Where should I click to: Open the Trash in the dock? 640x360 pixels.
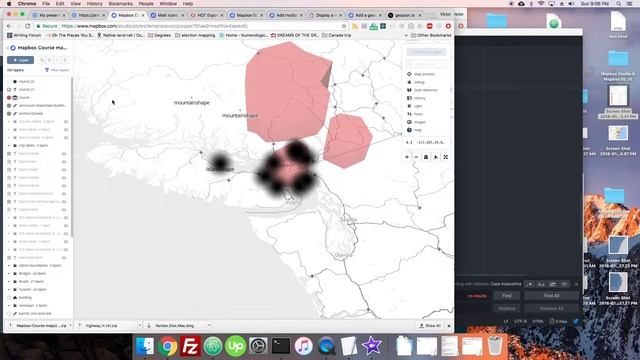point(495,346)
